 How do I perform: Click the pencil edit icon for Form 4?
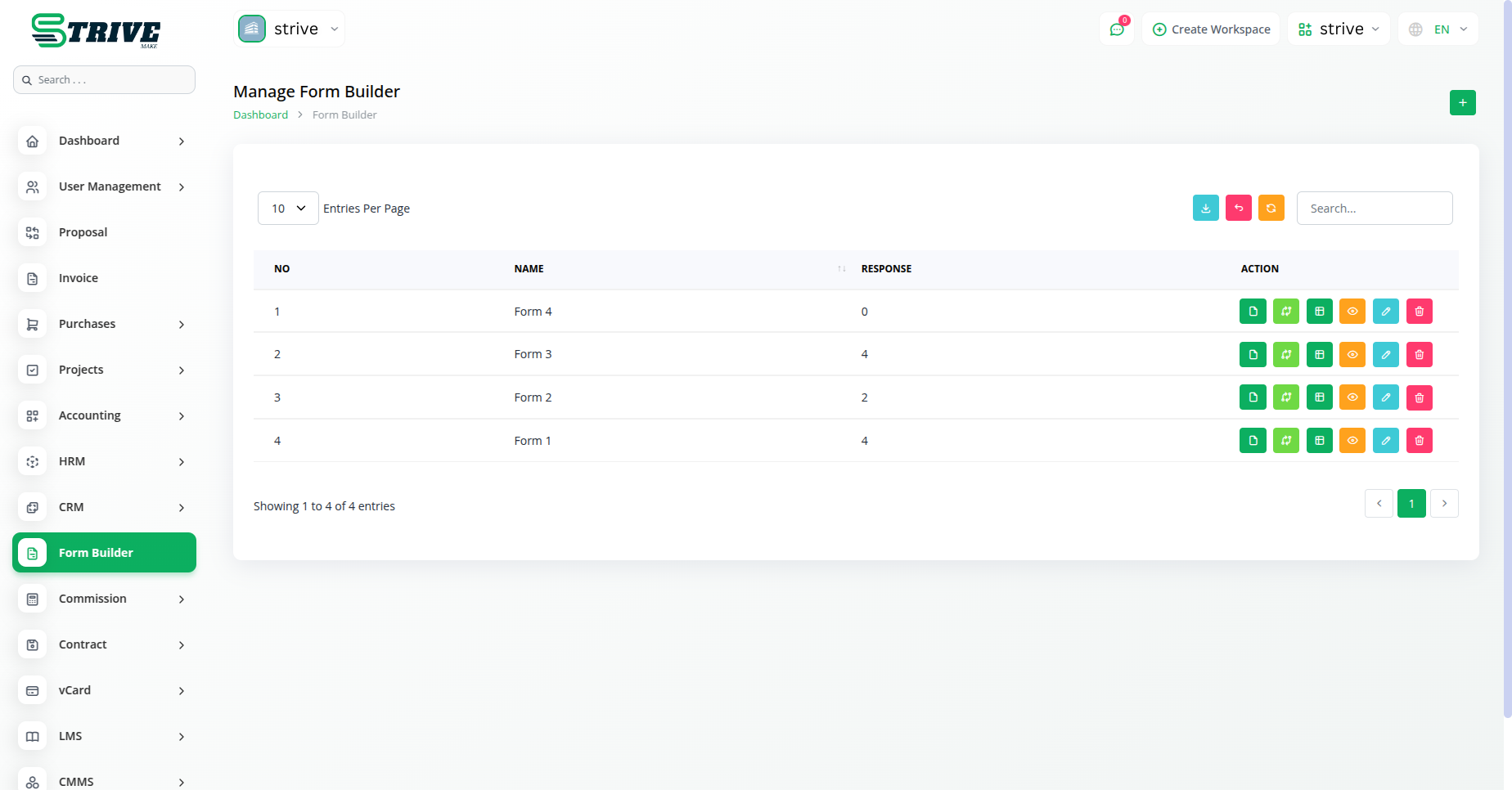[1385, 312]
